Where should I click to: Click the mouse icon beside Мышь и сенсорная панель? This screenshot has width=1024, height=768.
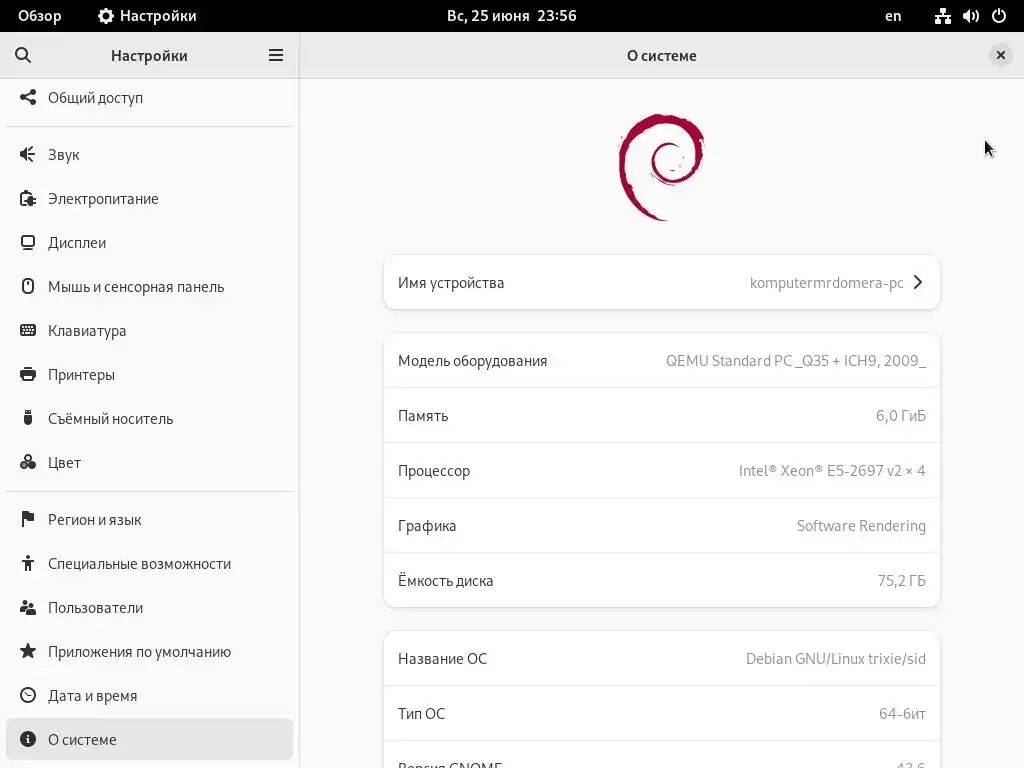tap(27, 287)
